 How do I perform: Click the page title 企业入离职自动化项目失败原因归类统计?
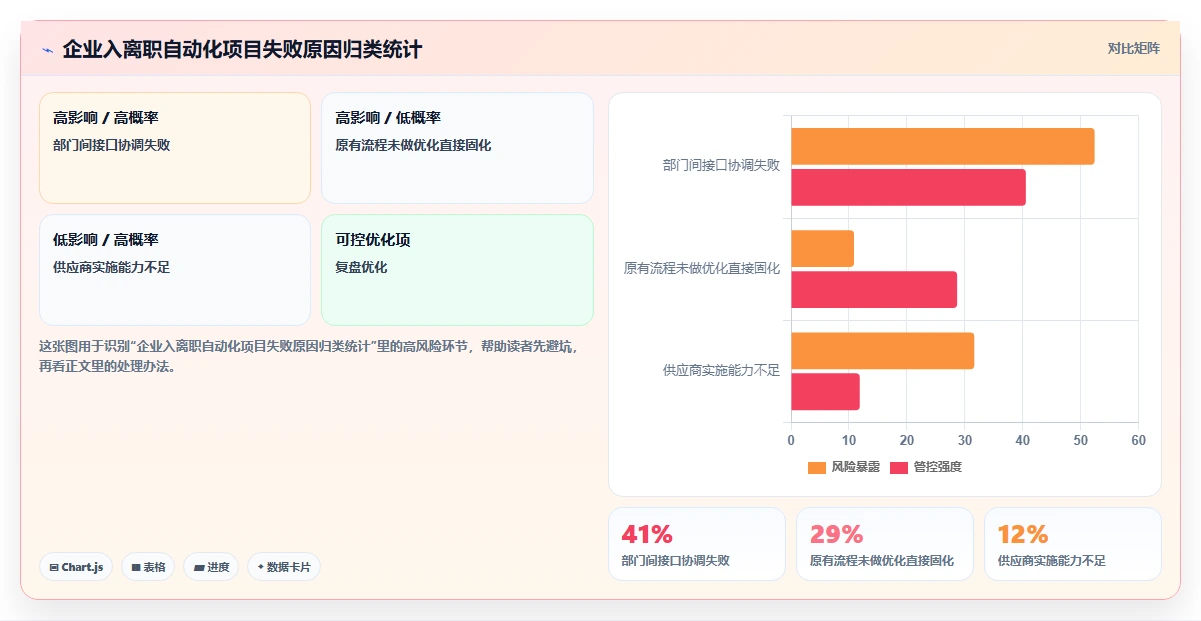pyautogui.click(x=242, y=49)
